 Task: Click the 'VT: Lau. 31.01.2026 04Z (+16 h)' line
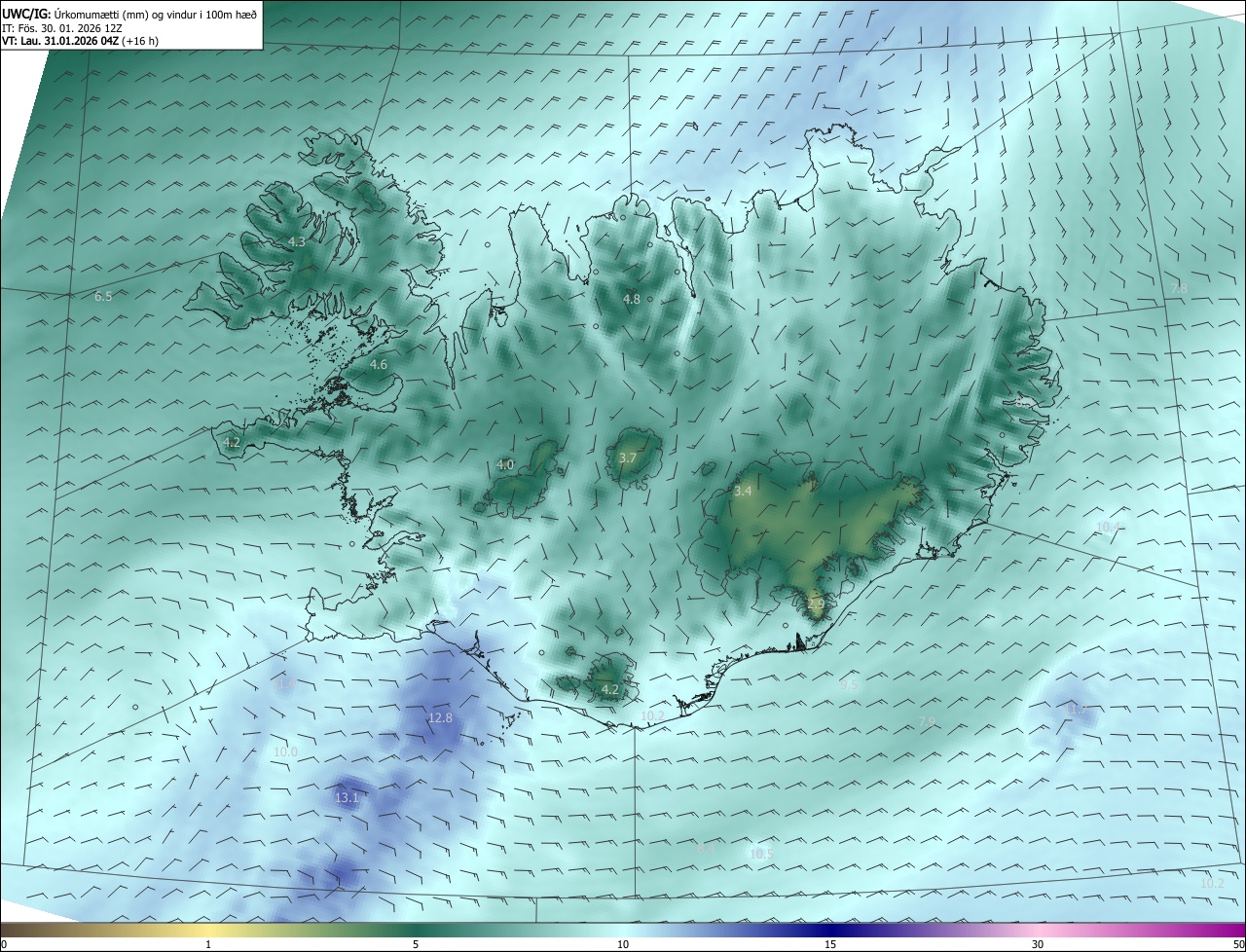(80, 41)
